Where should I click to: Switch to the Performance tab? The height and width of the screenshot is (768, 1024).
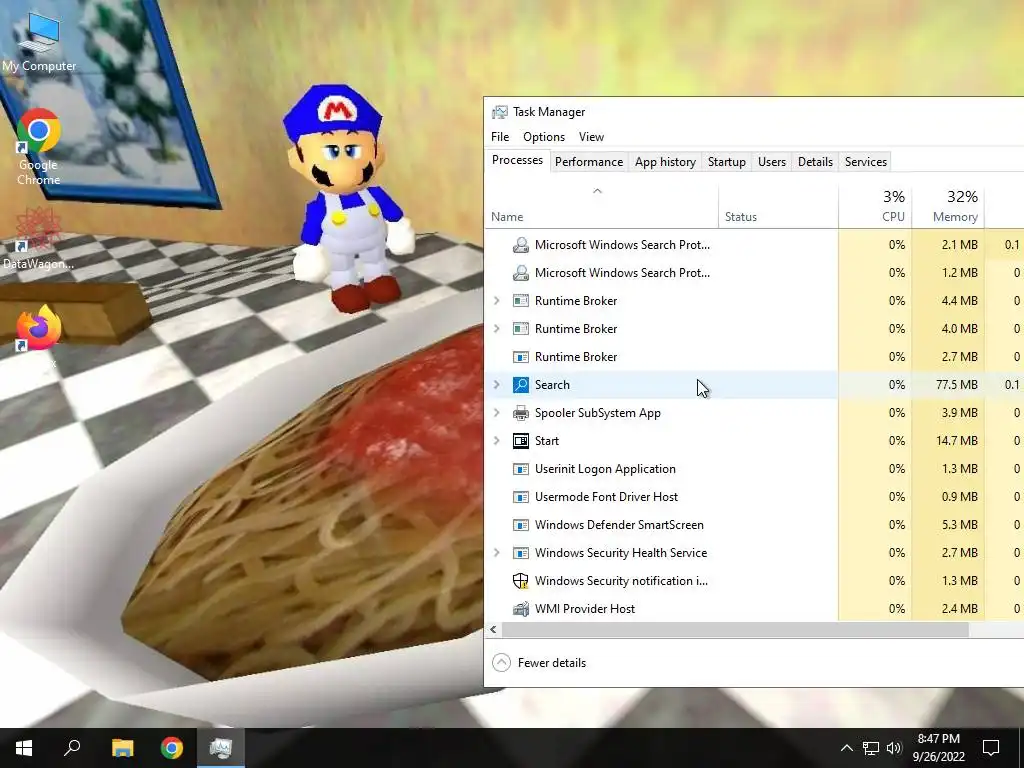coord(588,162)
